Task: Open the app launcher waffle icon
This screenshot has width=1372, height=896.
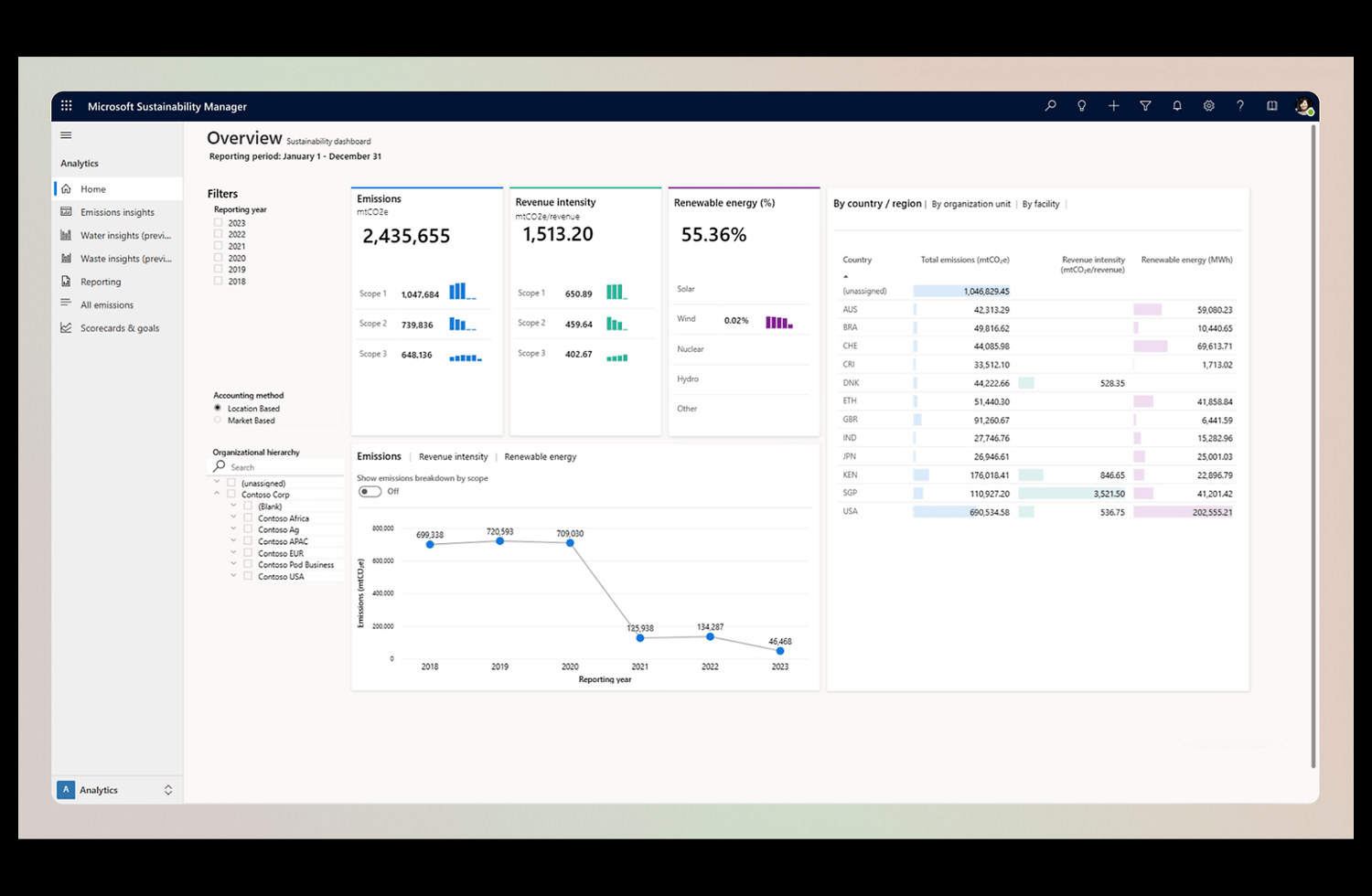Action: (x=67, y=106)
